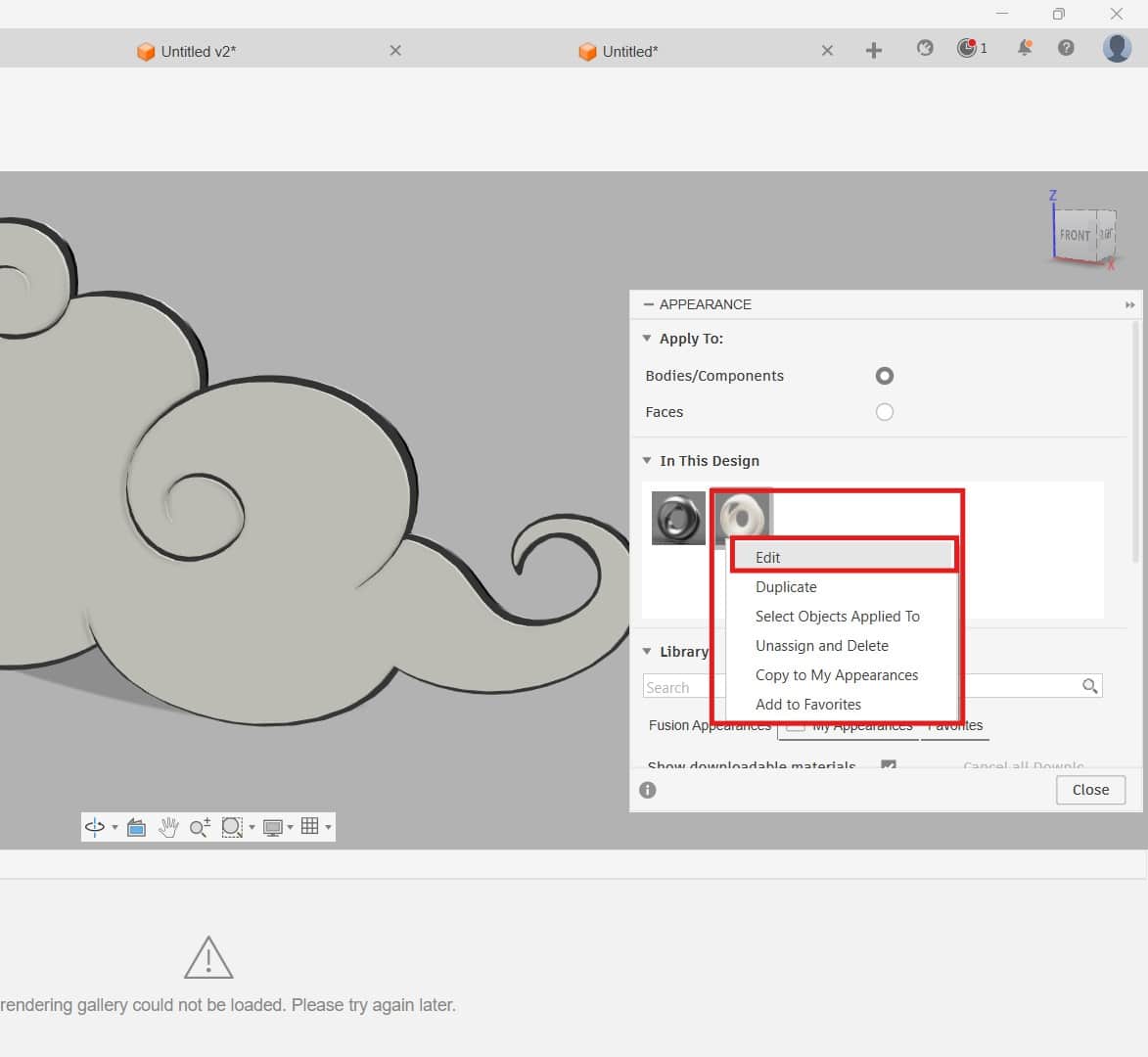
Task: Click the Appearance dialog vertical scrollbar
Action: pyautogui.click(x=1136, y=442)
